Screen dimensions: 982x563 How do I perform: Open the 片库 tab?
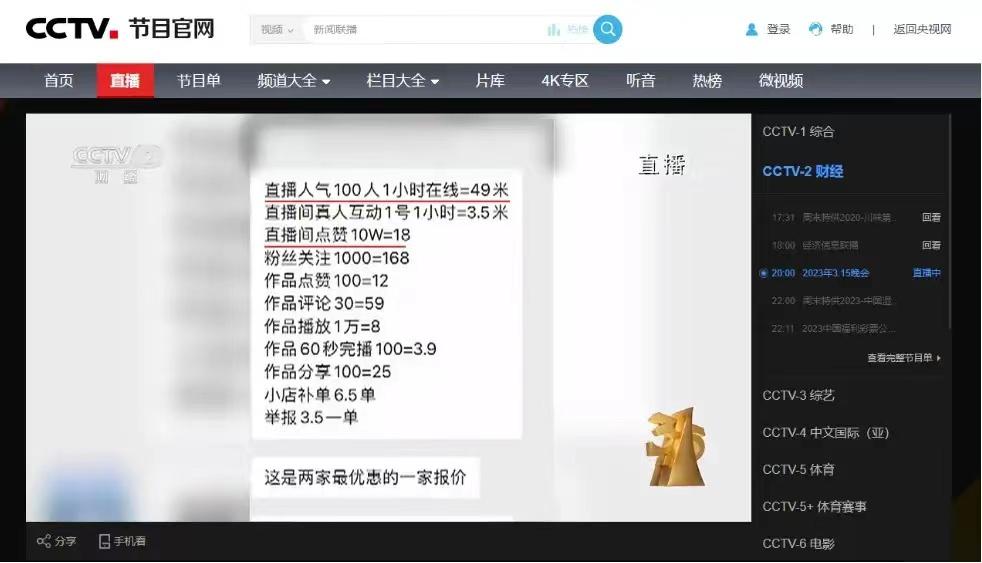(490, 81)
